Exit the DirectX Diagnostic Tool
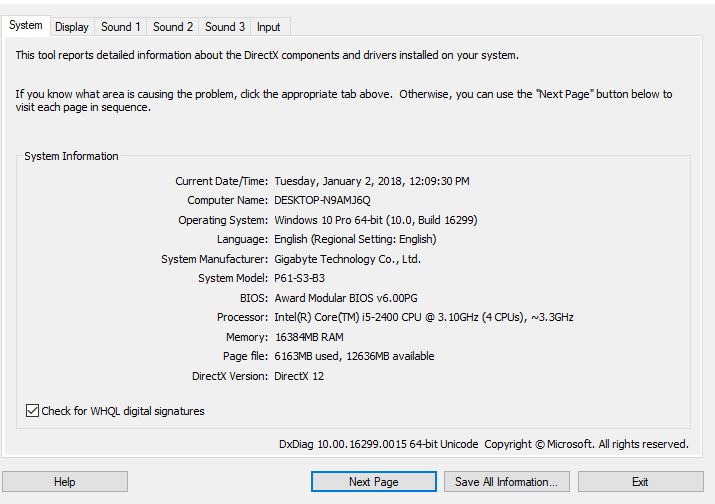 pyautogui.click(x=641, y=482)
